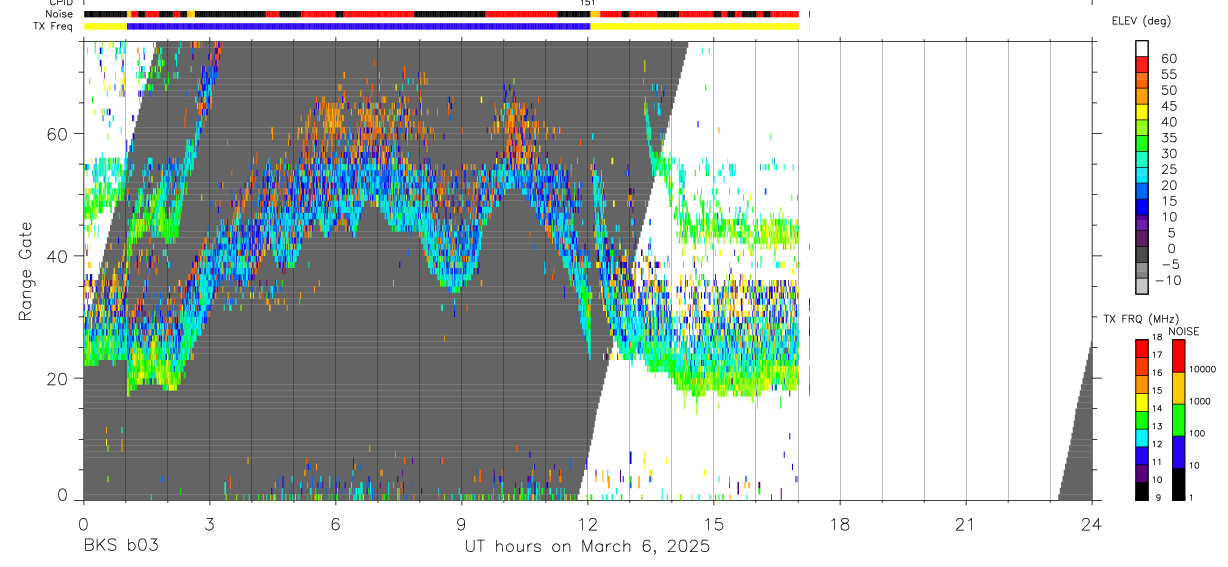This screenshot has height=567, width=1228.
Task: Click the TX FRQ colorbar label "14"
Action: coord(1156,409)
